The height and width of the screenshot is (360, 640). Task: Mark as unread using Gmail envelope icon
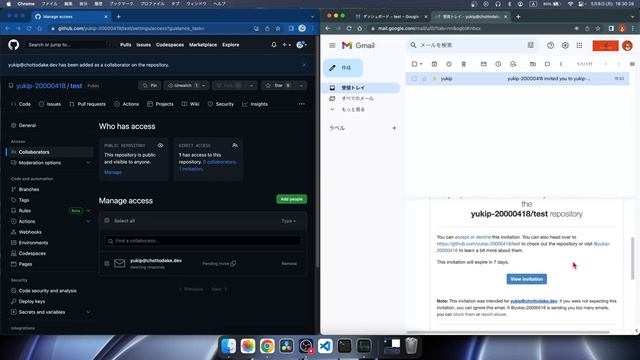[484, 64]
